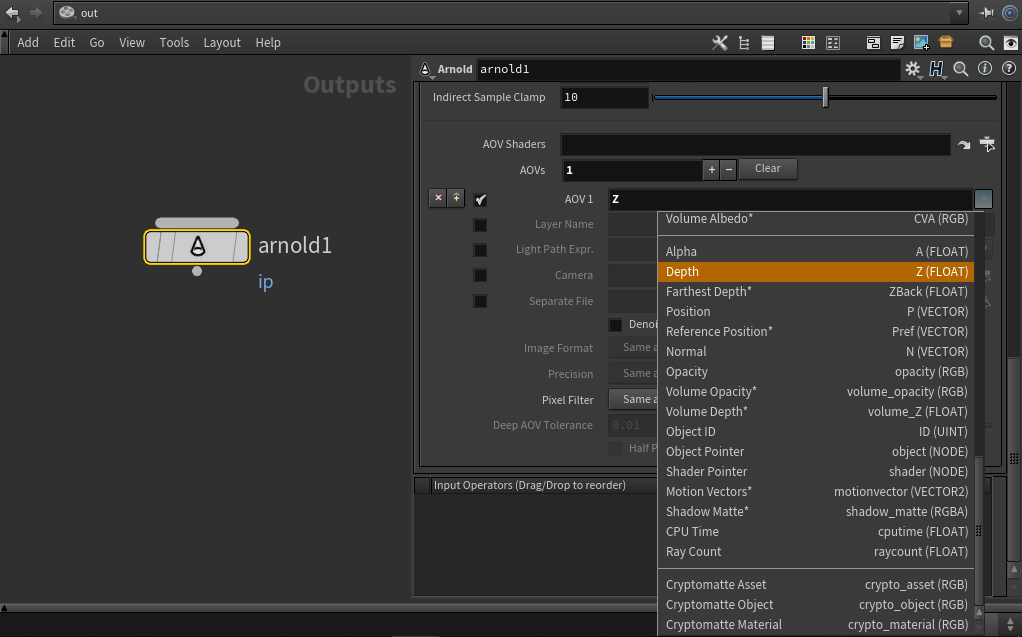Click the brown box toolbar icon
The image size is (1022, 637).
(x=946, y=42)
